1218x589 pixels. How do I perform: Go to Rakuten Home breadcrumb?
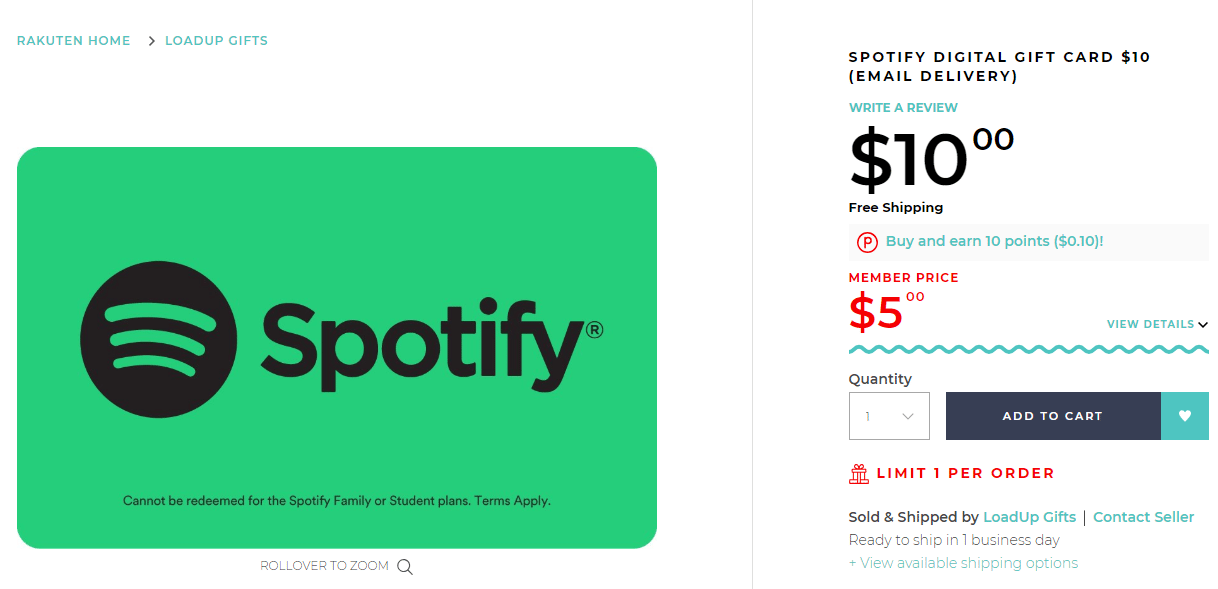(x=74, y=41)
